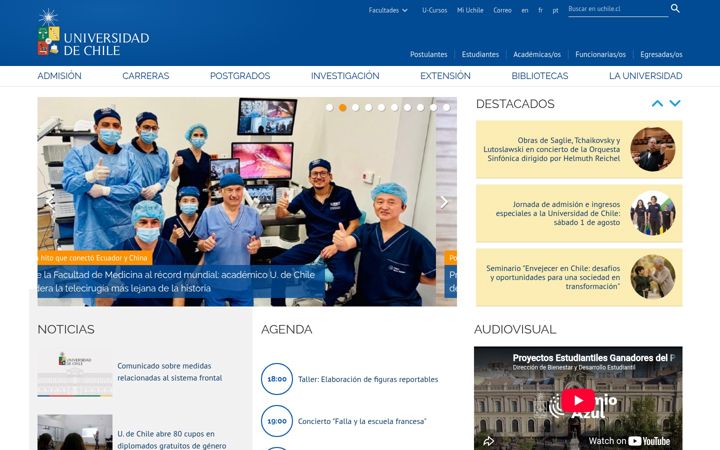Click the 19:00 agenda time badge
720x450 pixels.
(277, 421)
